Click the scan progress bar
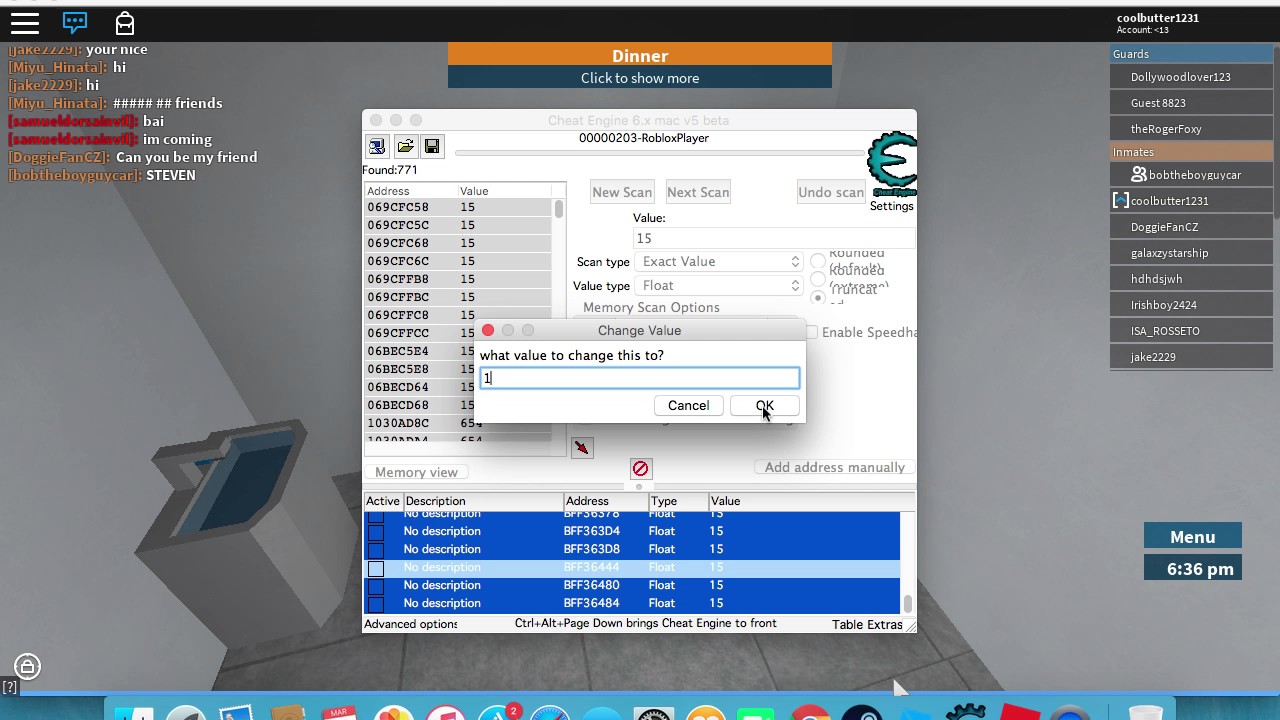Image resolution: width=1280 pixels, height=720 pixels. click(x=660, y=153)
